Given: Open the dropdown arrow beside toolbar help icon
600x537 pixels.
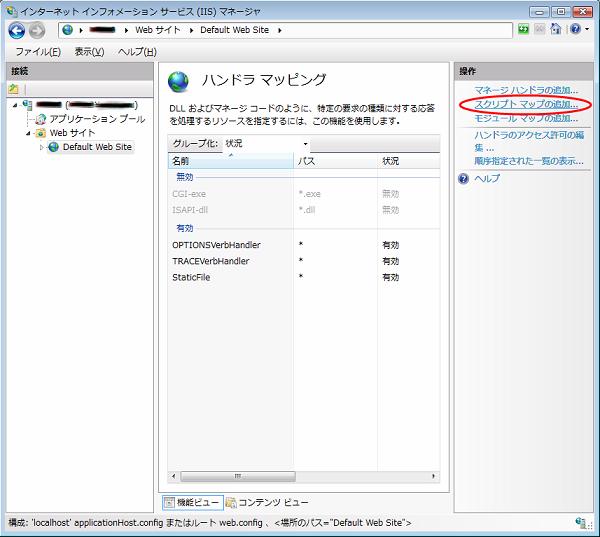Looking at the screenshot, I should [x=587, y=29].
